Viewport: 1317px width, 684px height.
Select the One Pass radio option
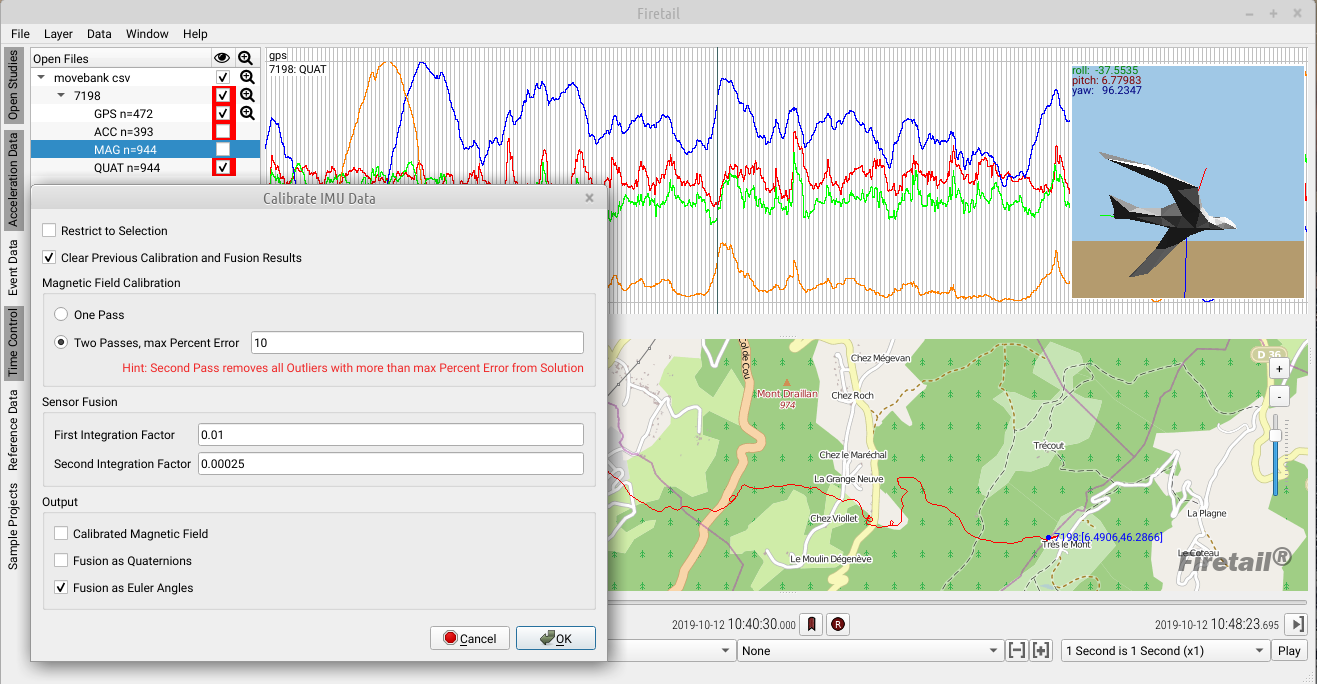[x=61, y=315]
